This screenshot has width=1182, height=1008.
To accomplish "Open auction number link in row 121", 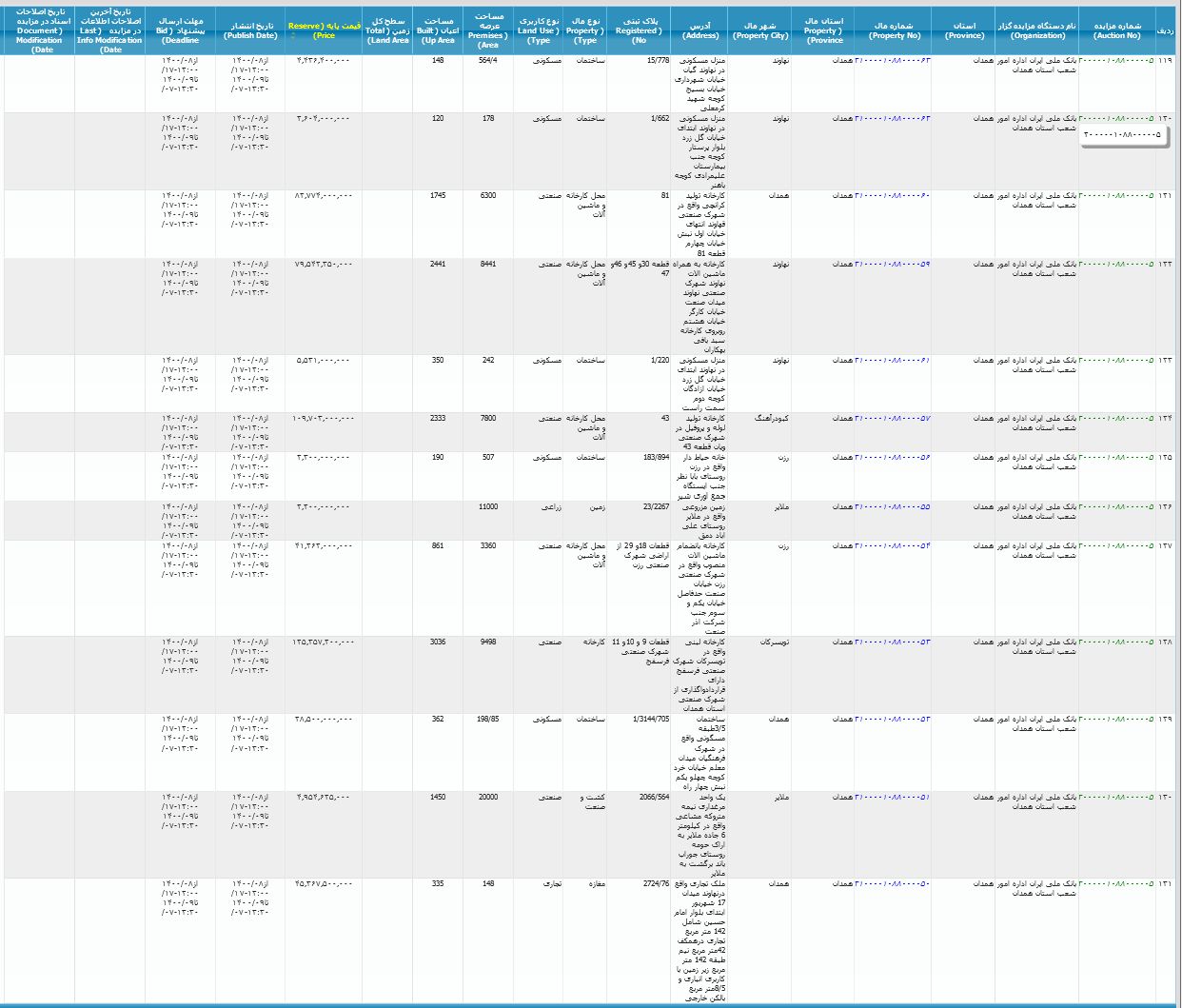I will 1117,196.
